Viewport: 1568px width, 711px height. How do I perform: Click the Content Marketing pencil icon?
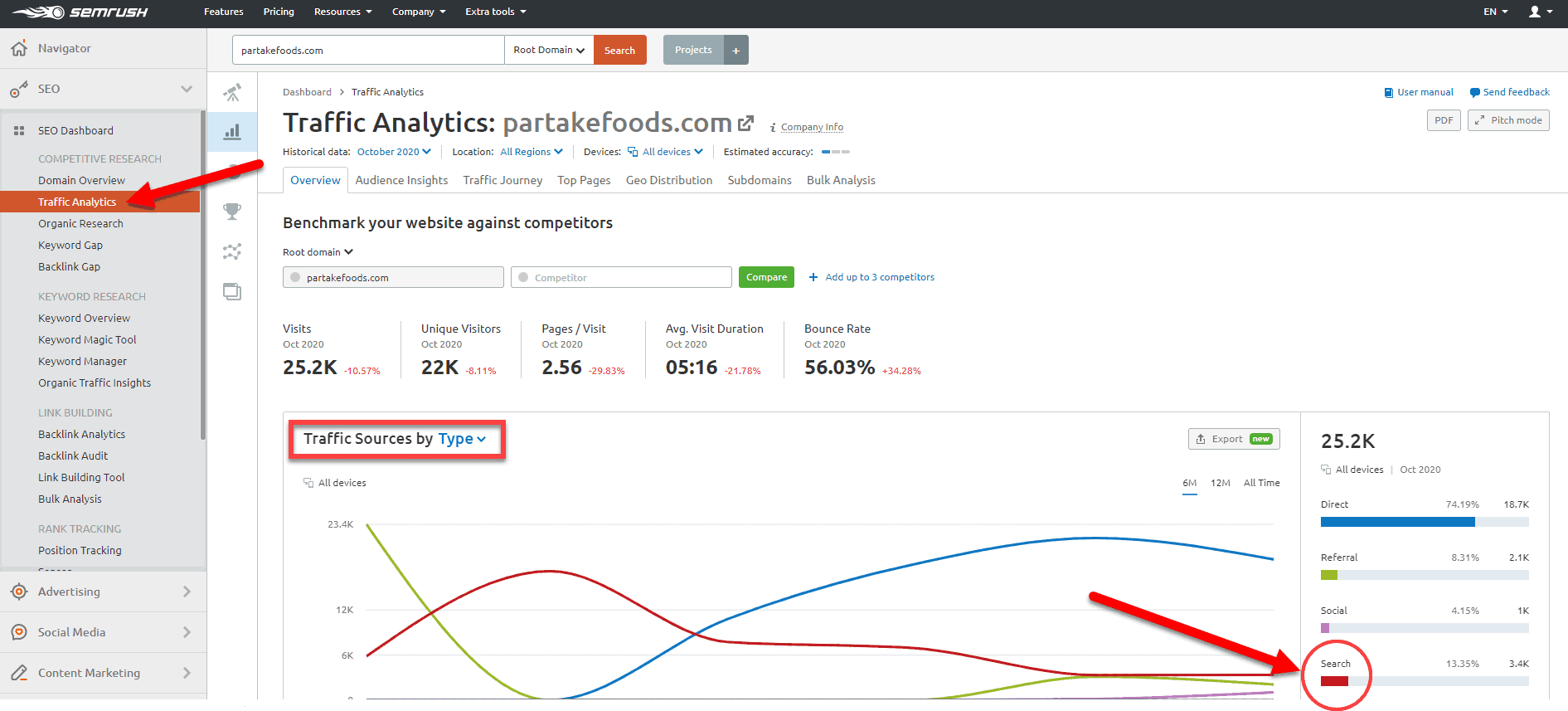pyautogui.click(x=19, y=673)
